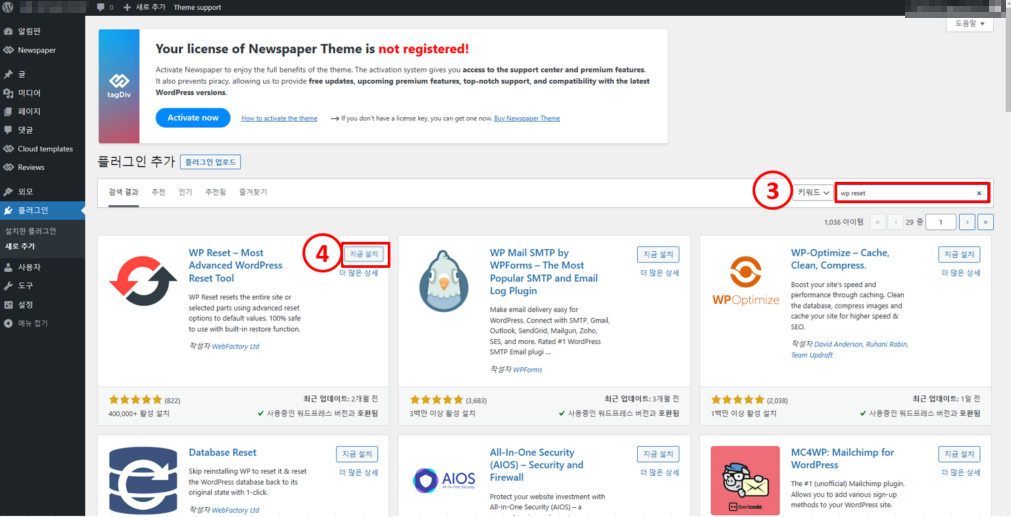Open the Buy Newspaper Theme link
This screenshot has height=517, width=1011.
(x=527, y=119)
